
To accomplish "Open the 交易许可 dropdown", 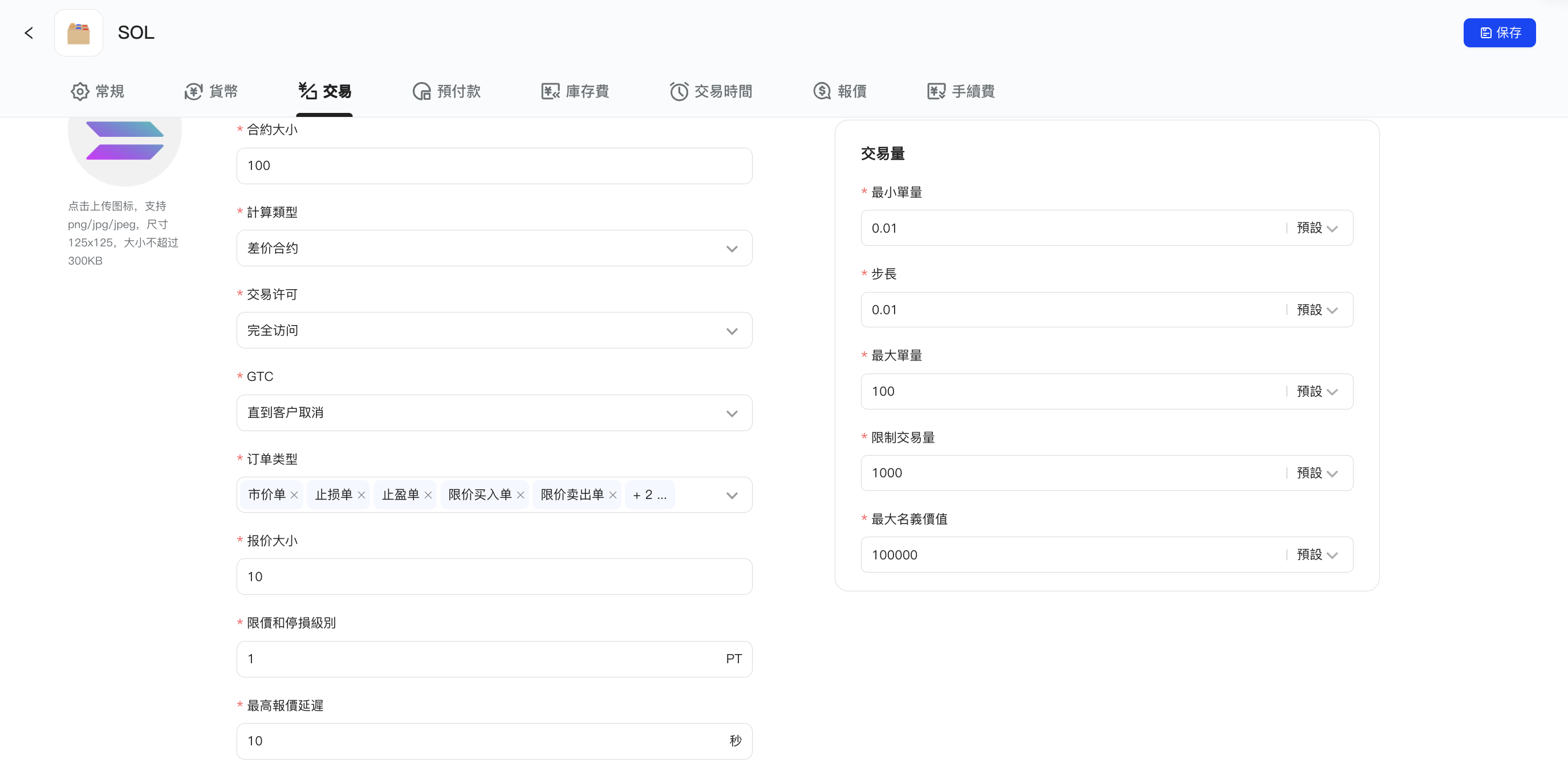I will [494, 330].
